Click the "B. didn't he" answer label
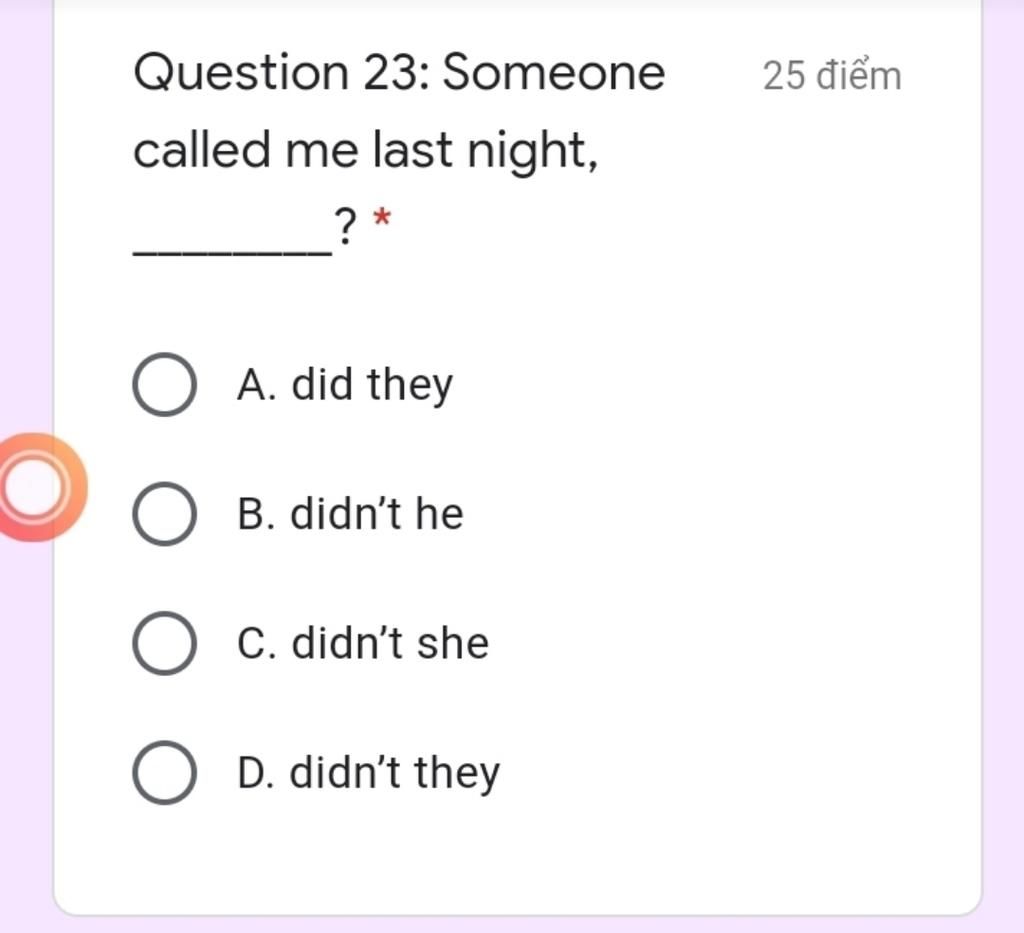 tap(351, 513)
